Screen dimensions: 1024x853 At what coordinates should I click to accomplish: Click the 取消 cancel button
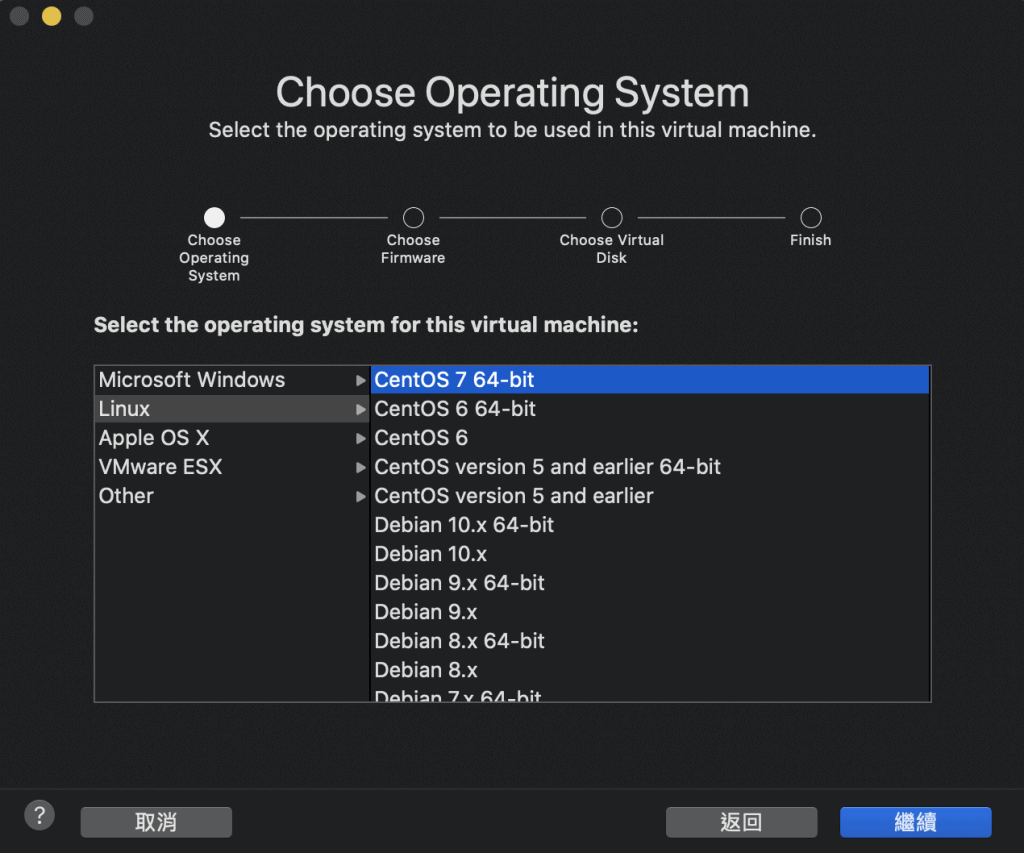click(156, 822)
